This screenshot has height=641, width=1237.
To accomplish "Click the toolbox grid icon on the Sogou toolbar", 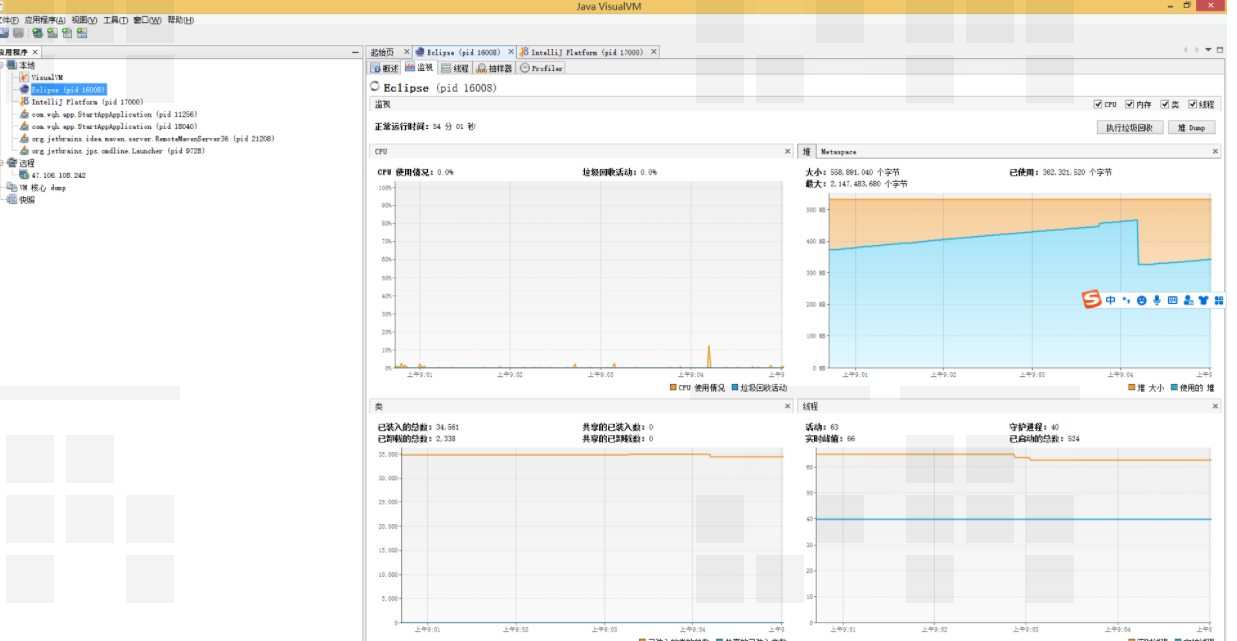I will click(1218, 300).
